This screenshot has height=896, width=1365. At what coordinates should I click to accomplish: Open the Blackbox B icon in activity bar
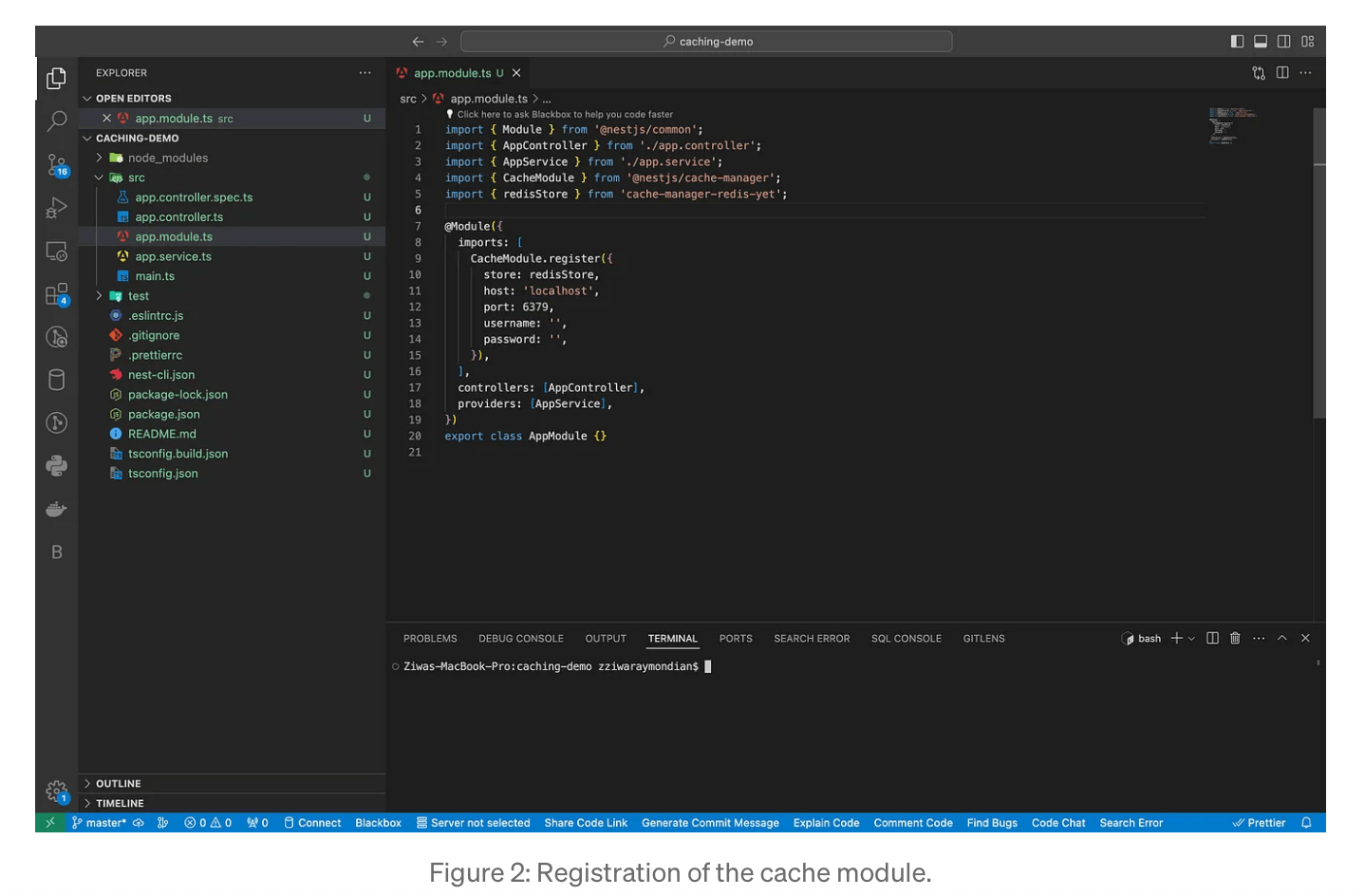[x=57, y=551]
